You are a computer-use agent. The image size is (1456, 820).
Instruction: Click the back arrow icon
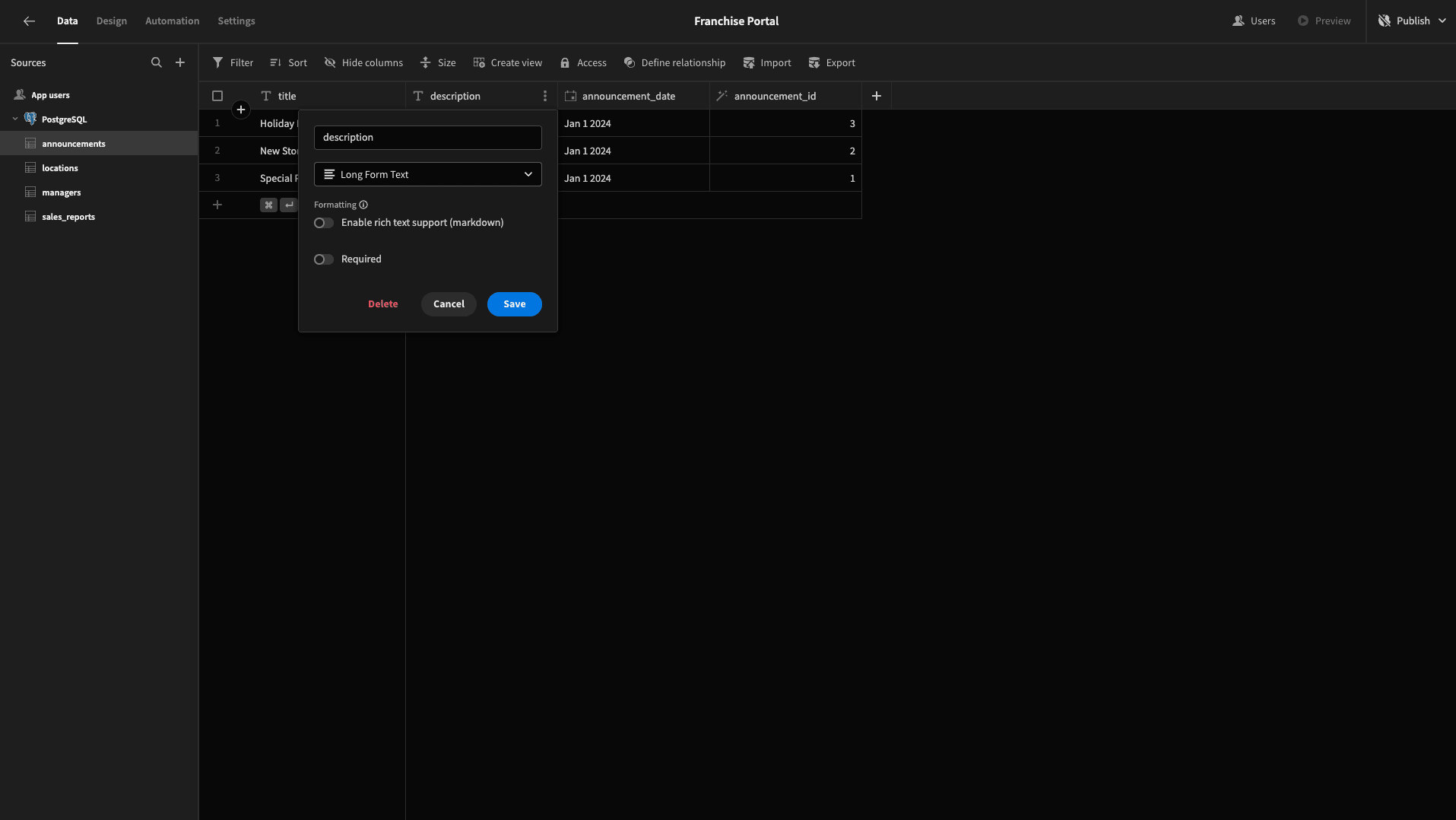tap(29, 21)
